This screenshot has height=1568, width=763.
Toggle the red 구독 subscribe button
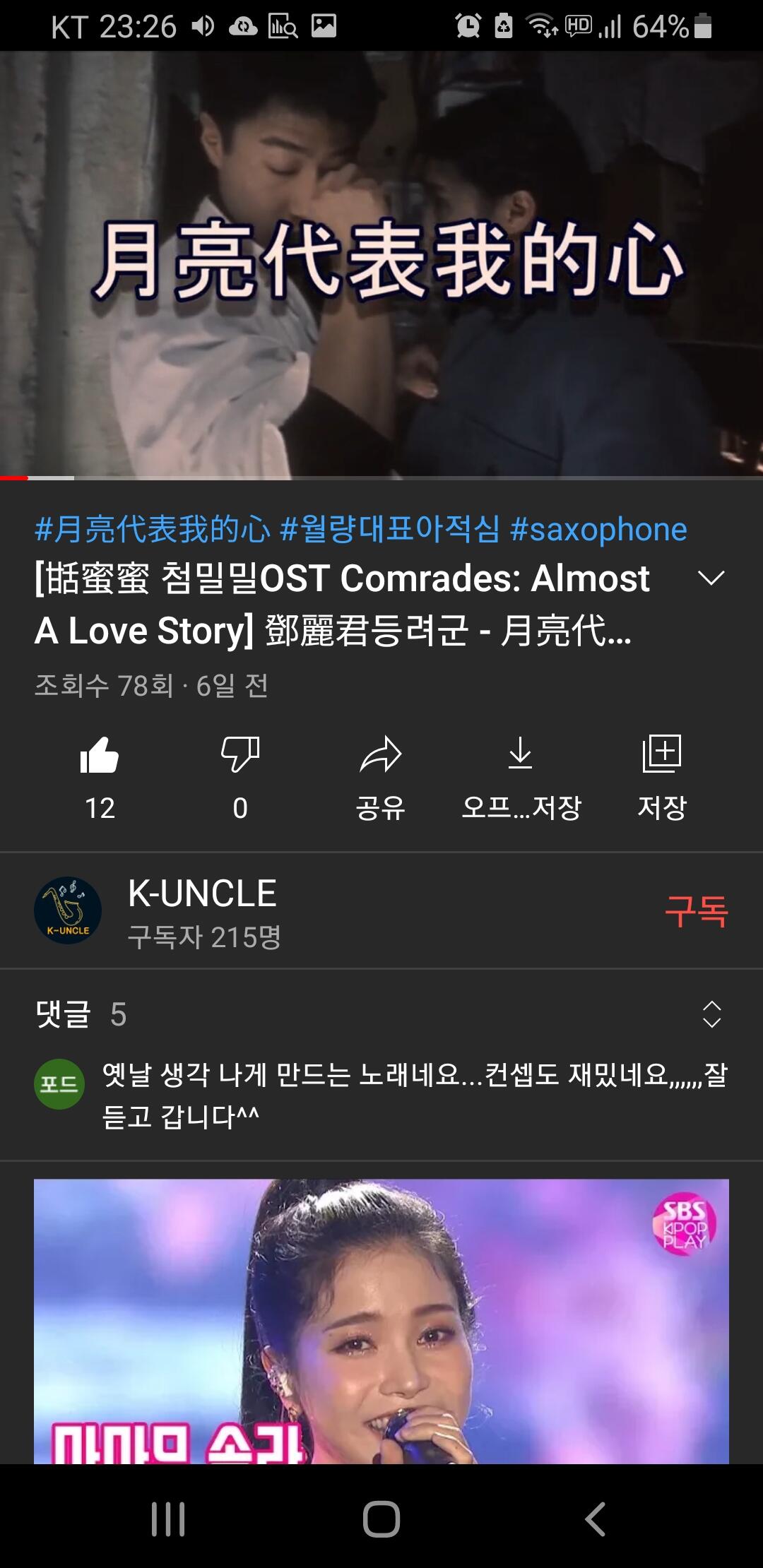(696, 910)
